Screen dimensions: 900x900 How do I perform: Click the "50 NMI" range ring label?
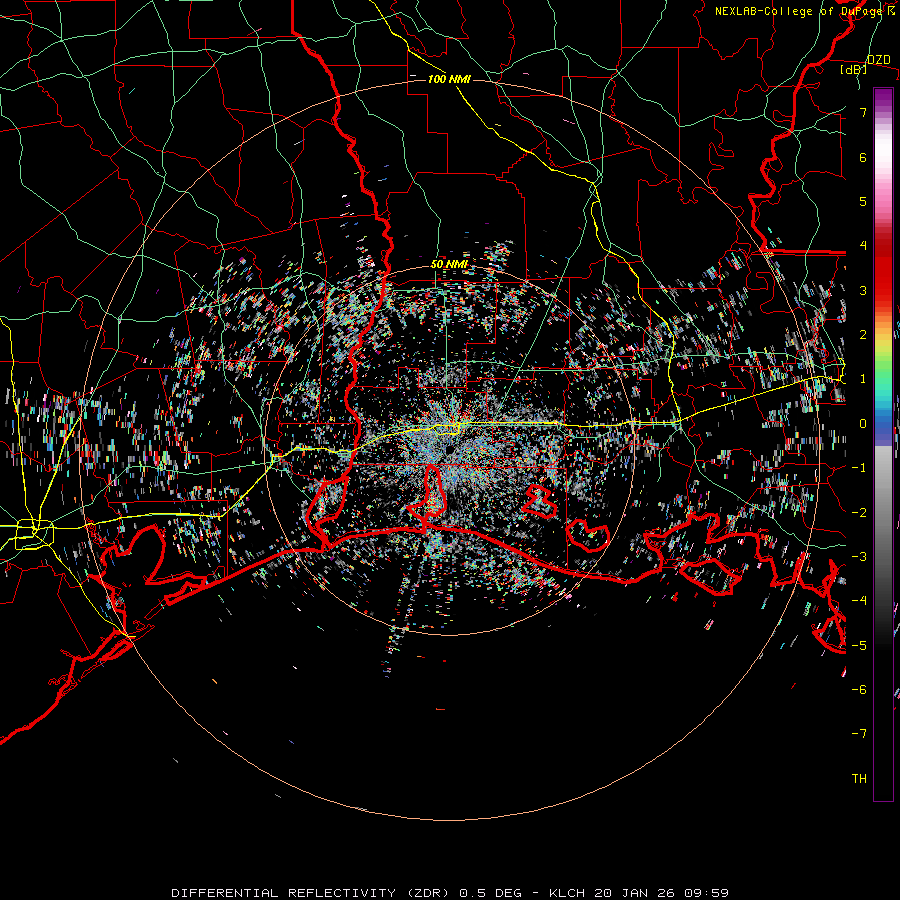tap(449, 264)
